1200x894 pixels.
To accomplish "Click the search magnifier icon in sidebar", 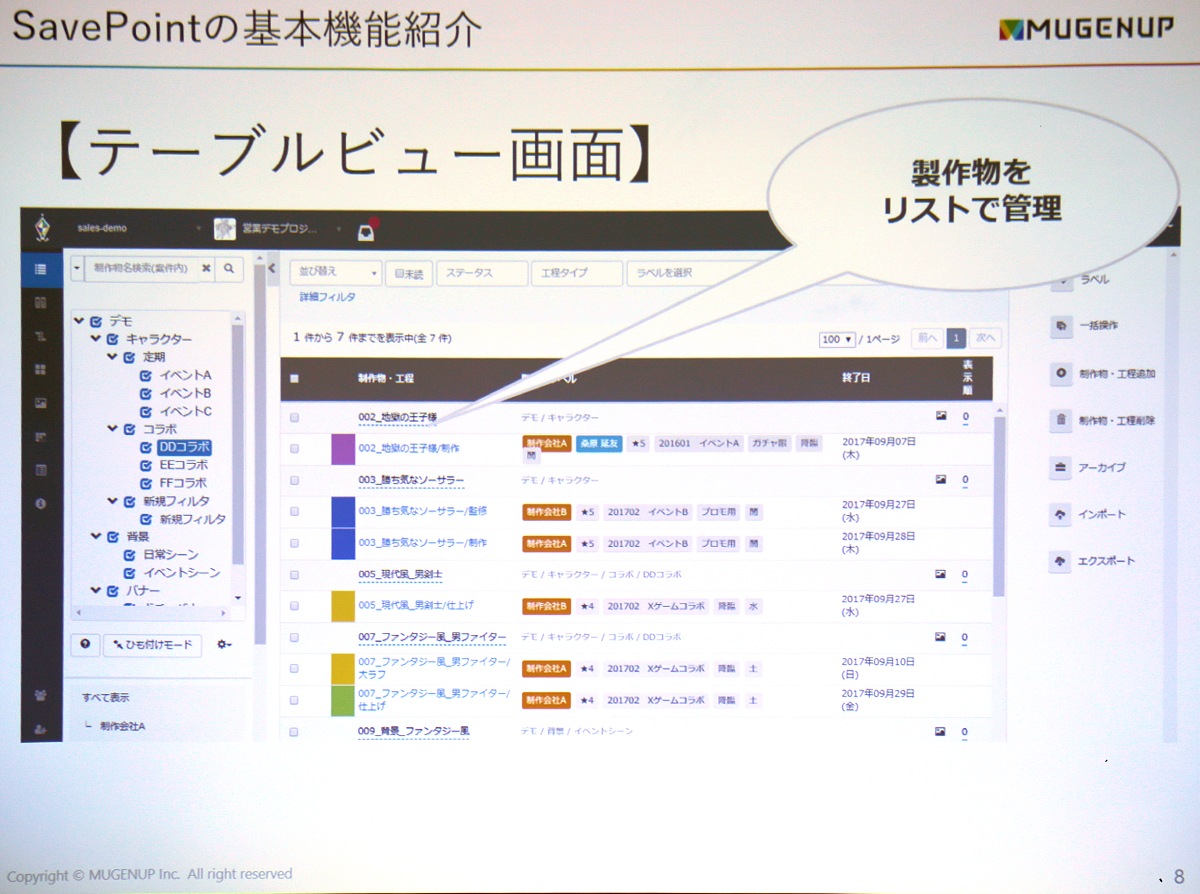I will click(x=229, y=268).
